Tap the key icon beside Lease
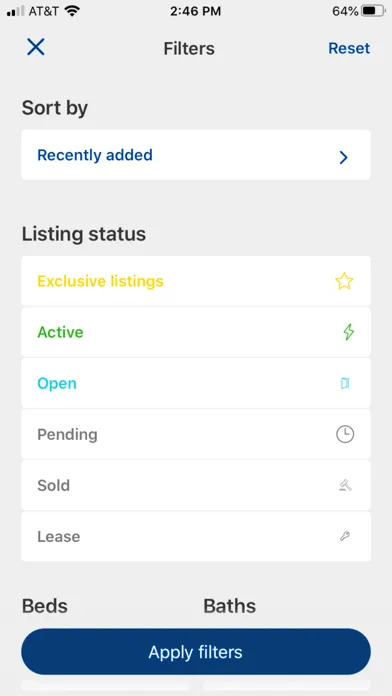Viewport: 392px width, 696px height. coord(345,536)
